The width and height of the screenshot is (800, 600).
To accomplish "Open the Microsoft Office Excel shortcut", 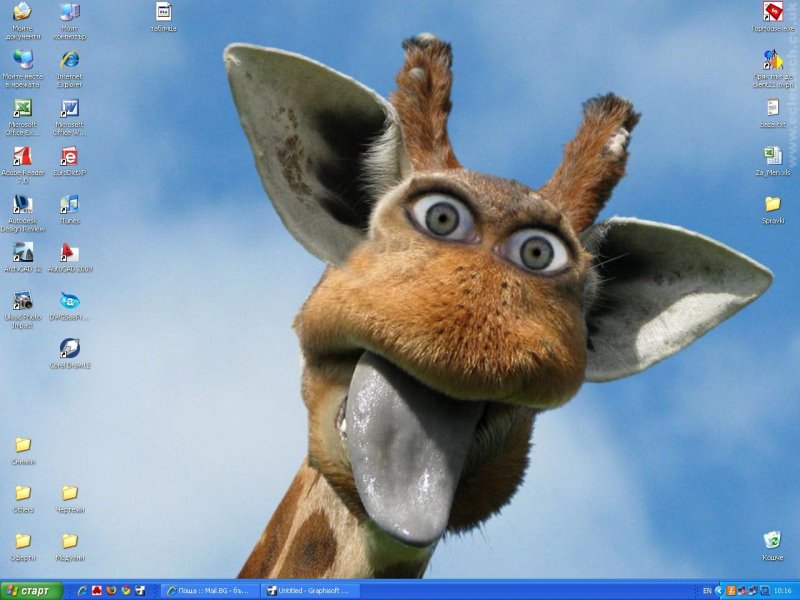I will click(22, 109).
